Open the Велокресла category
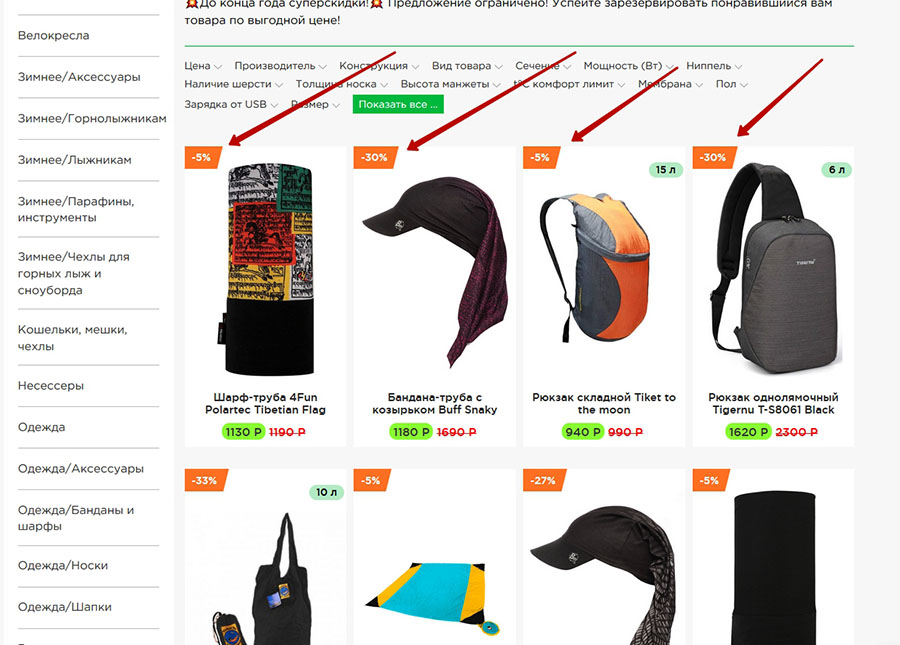 coord(53,36)
